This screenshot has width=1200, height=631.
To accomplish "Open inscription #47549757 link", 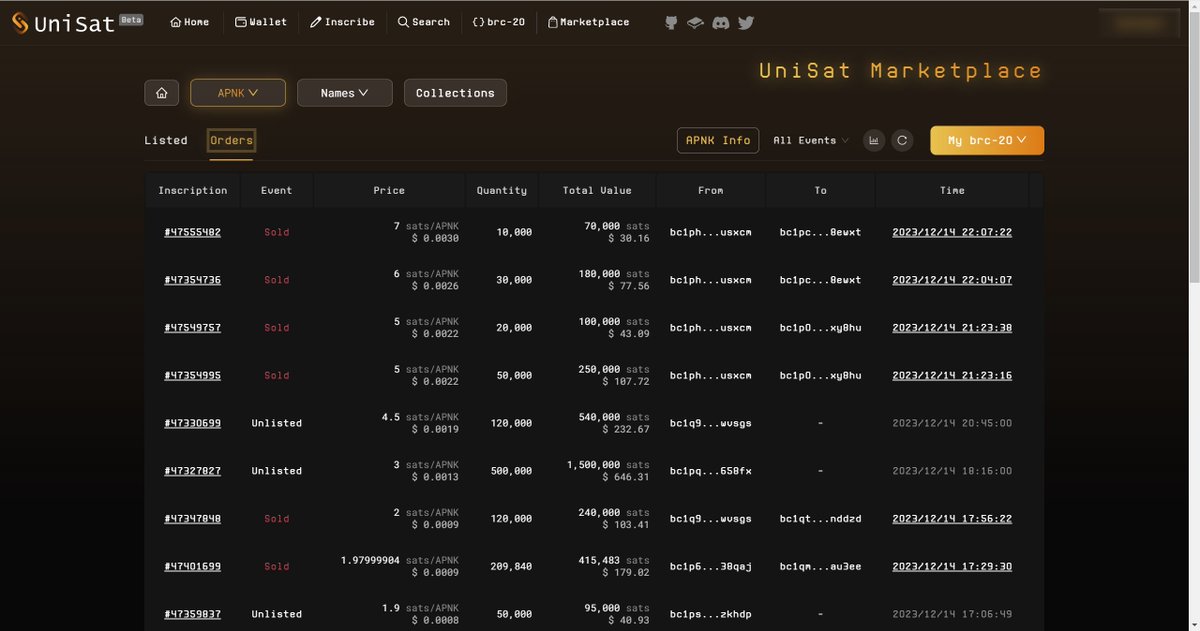I will pyautogui.click(x=193, y=328).
